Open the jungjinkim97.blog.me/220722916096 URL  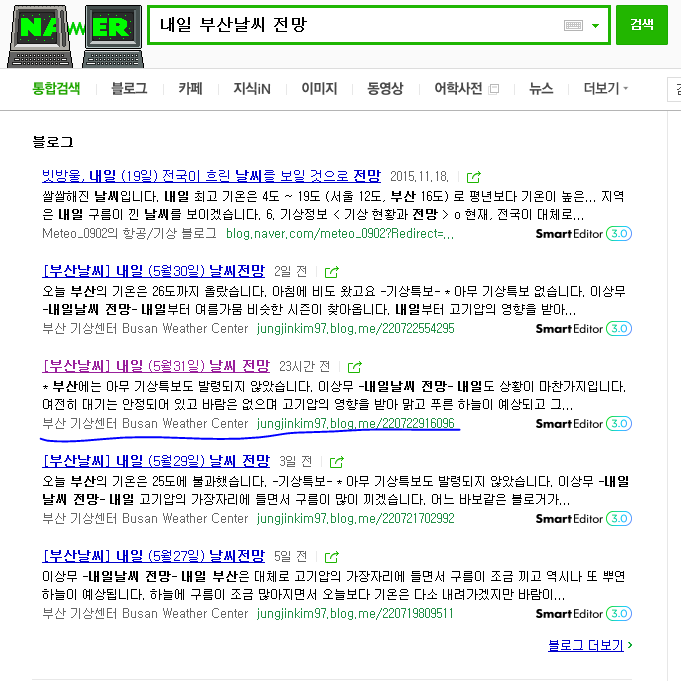355,423
